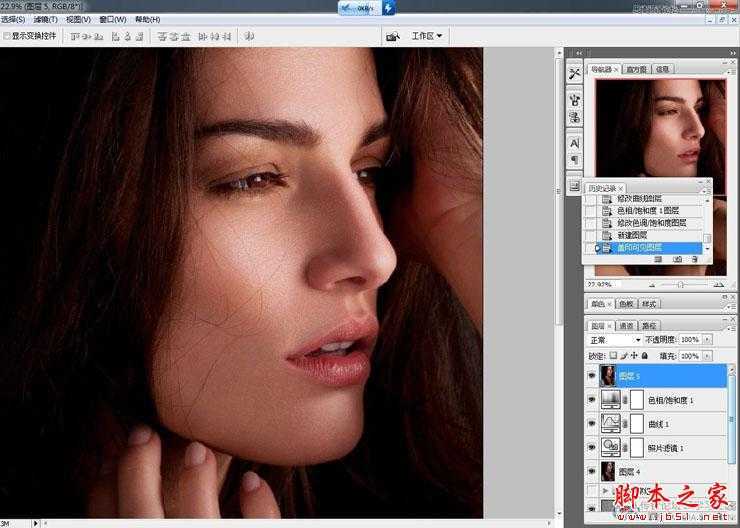Open the 窗口(W) menu
This screenshot has height=528, width=740.
113,19
